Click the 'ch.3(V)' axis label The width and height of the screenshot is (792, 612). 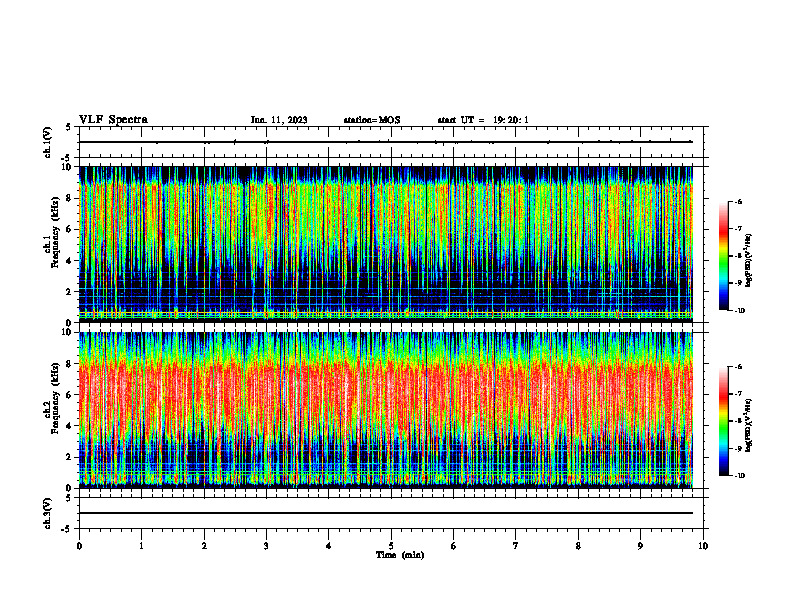pyautogui.click(x=48, y=514)
